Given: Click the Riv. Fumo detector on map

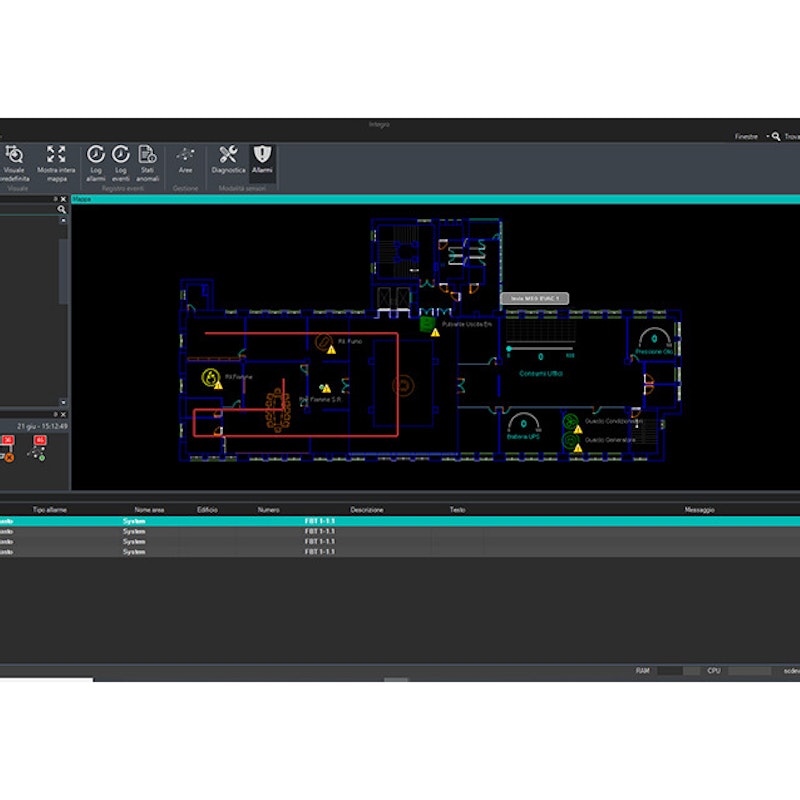Looking at the screenshot, I should 323,343.
